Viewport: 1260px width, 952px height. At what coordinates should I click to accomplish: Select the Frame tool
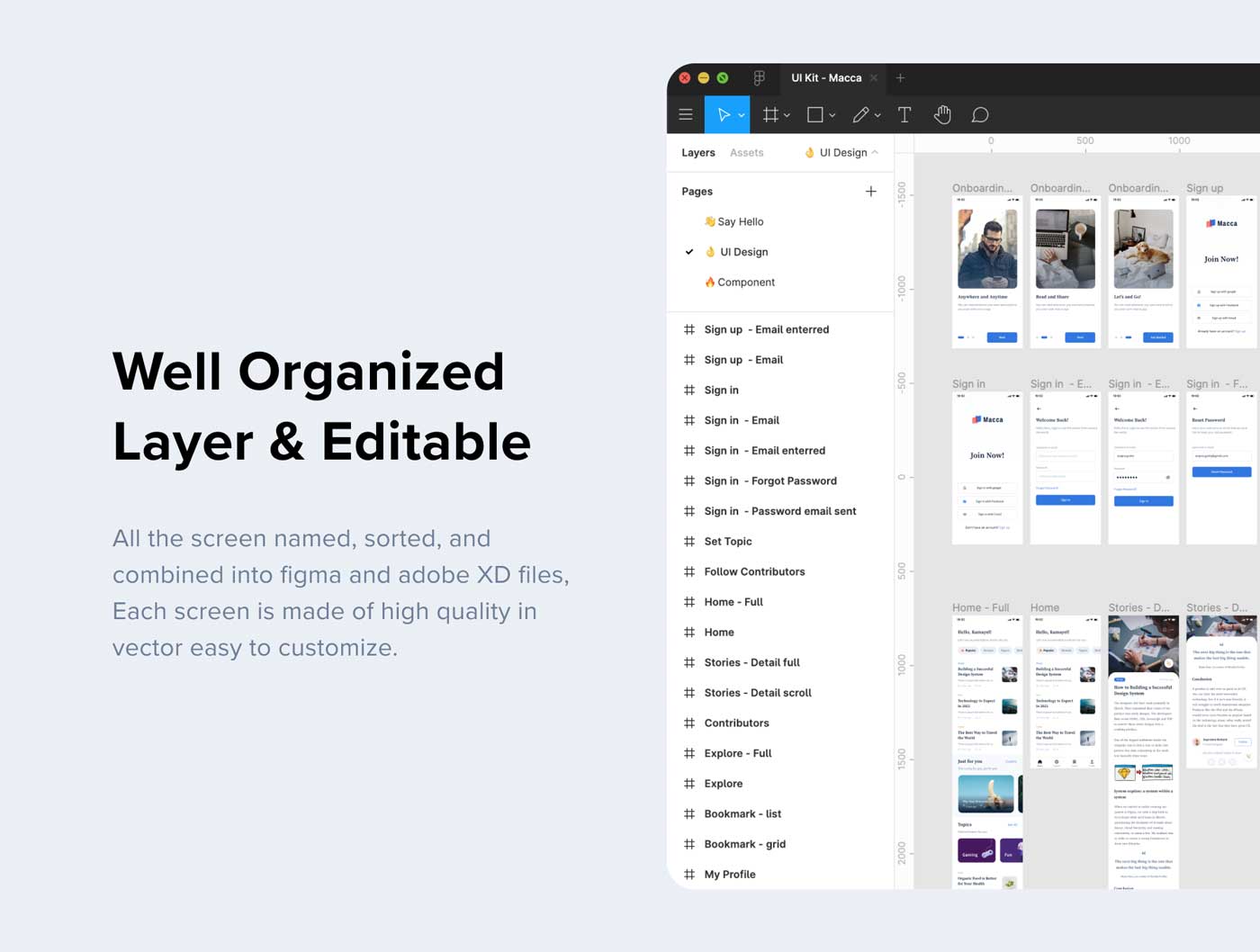coord(770,115)
